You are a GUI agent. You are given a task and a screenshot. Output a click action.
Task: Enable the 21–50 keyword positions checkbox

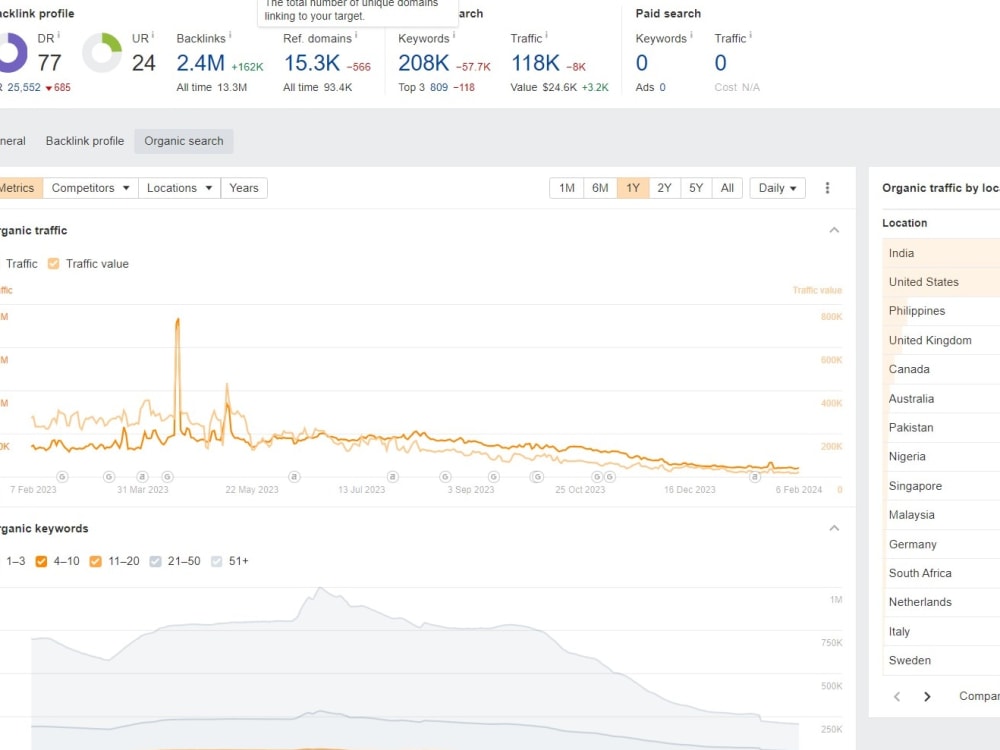(155, 561)
